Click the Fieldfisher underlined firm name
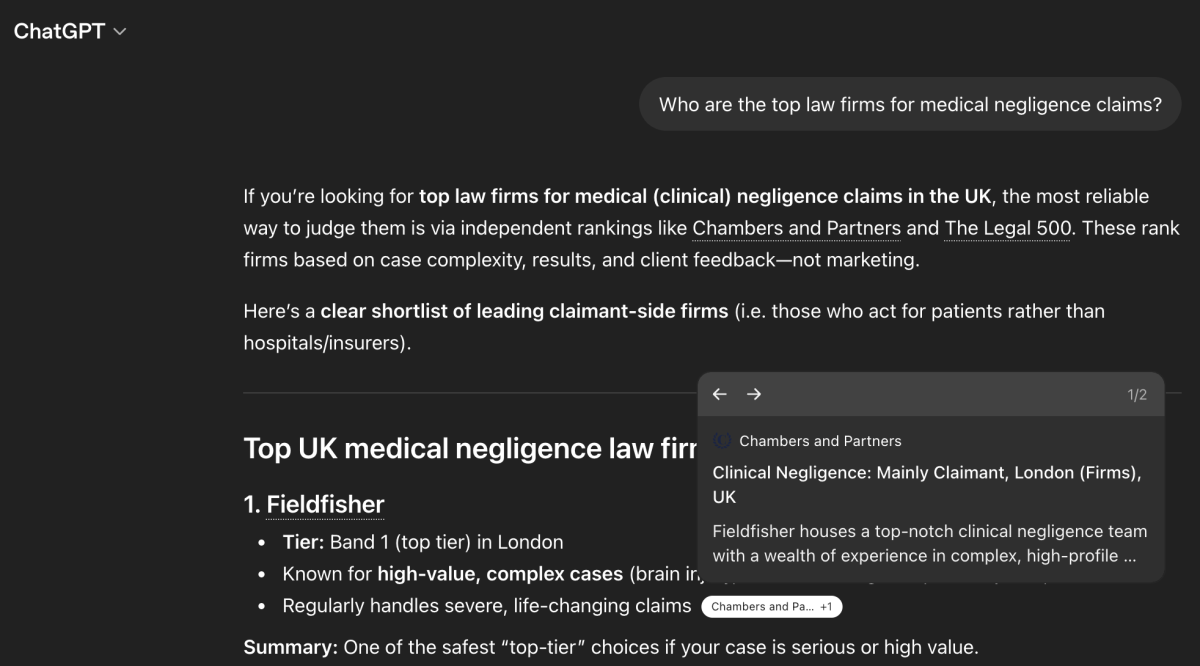 tap(325, 505)
